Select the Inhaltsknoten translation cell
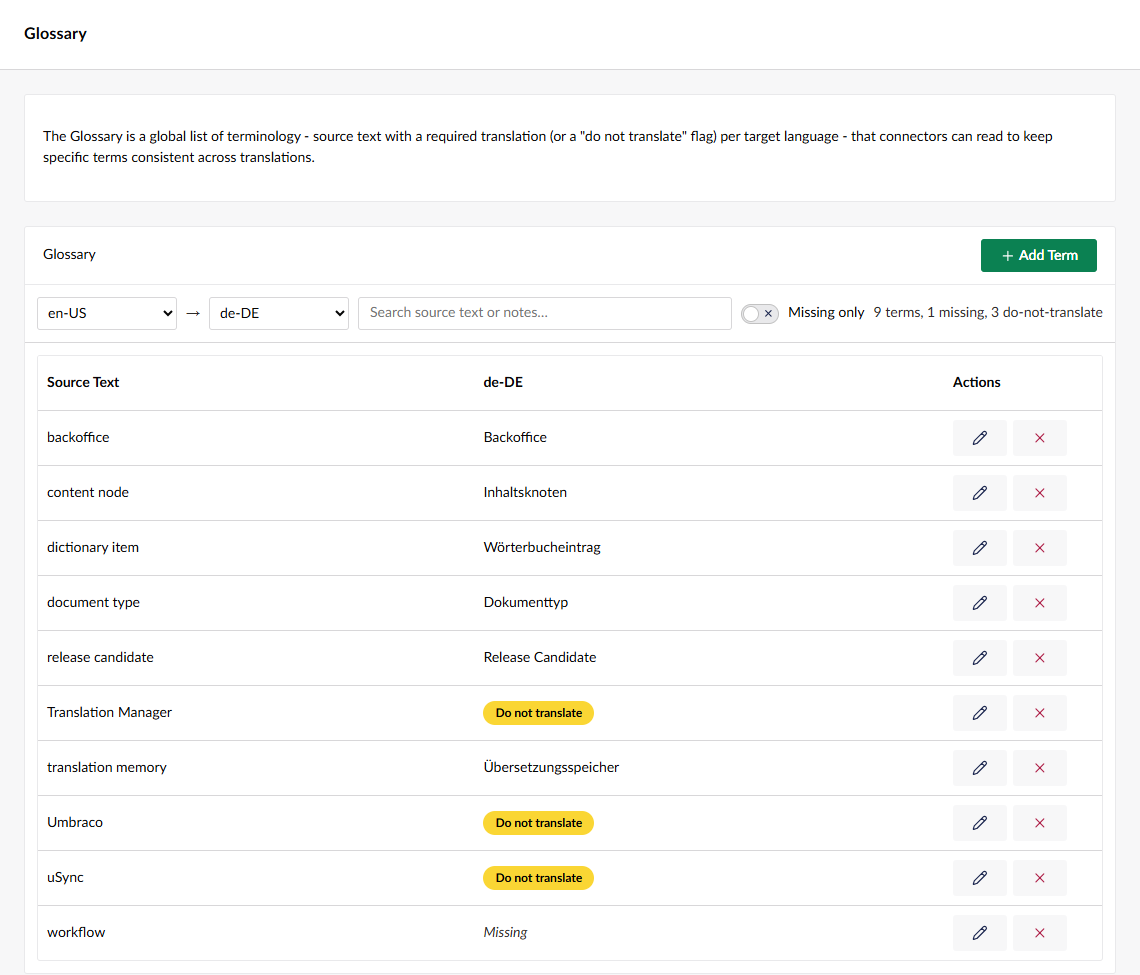 click(525, 492)
